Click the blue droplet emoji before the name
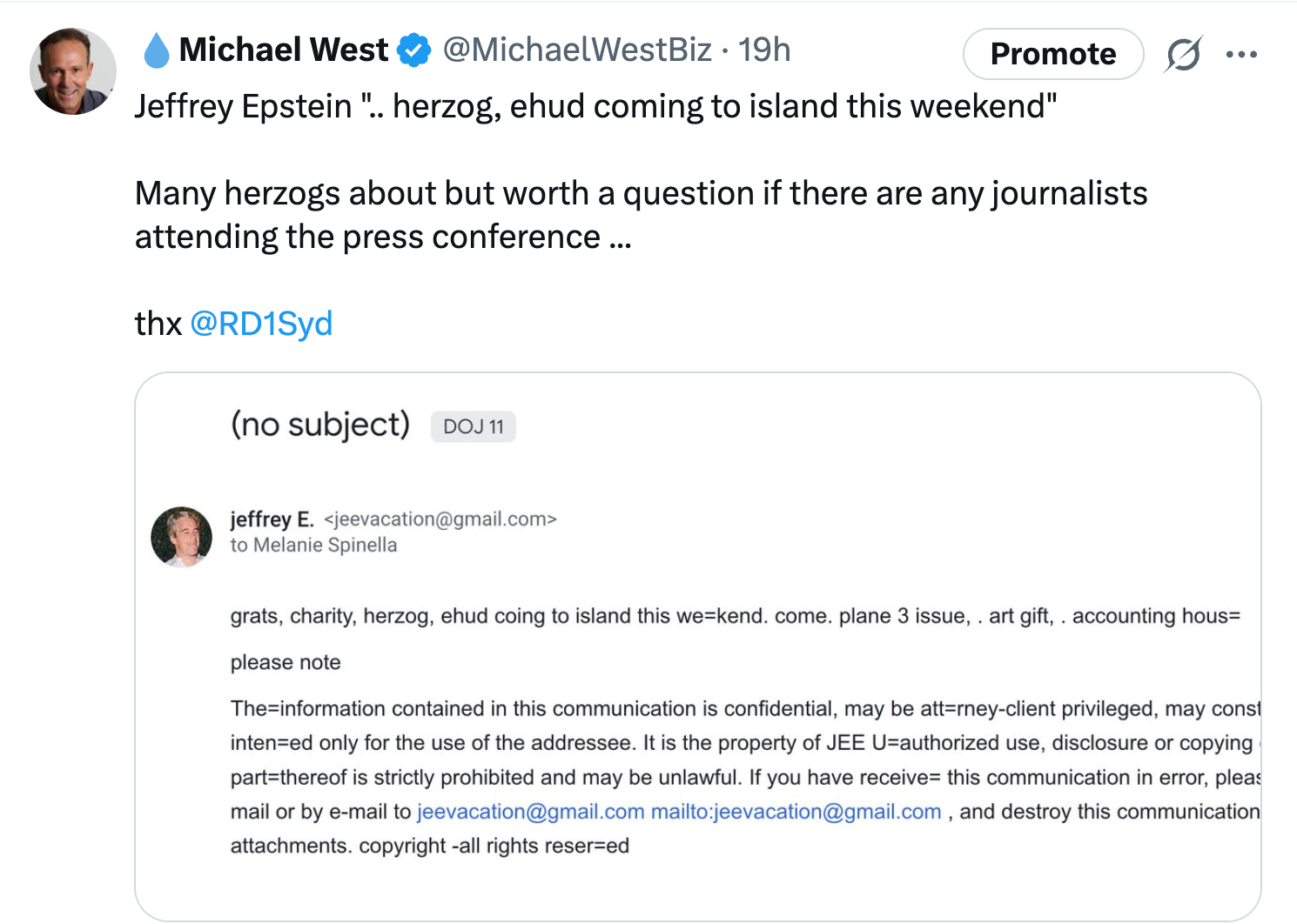1297x924 pixels. [156, 50]
